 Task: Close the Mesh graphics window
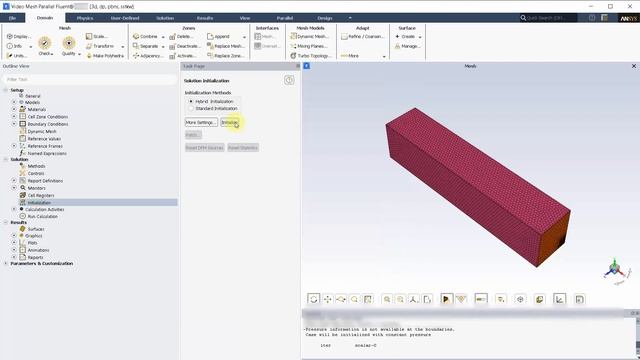(634, 66)
